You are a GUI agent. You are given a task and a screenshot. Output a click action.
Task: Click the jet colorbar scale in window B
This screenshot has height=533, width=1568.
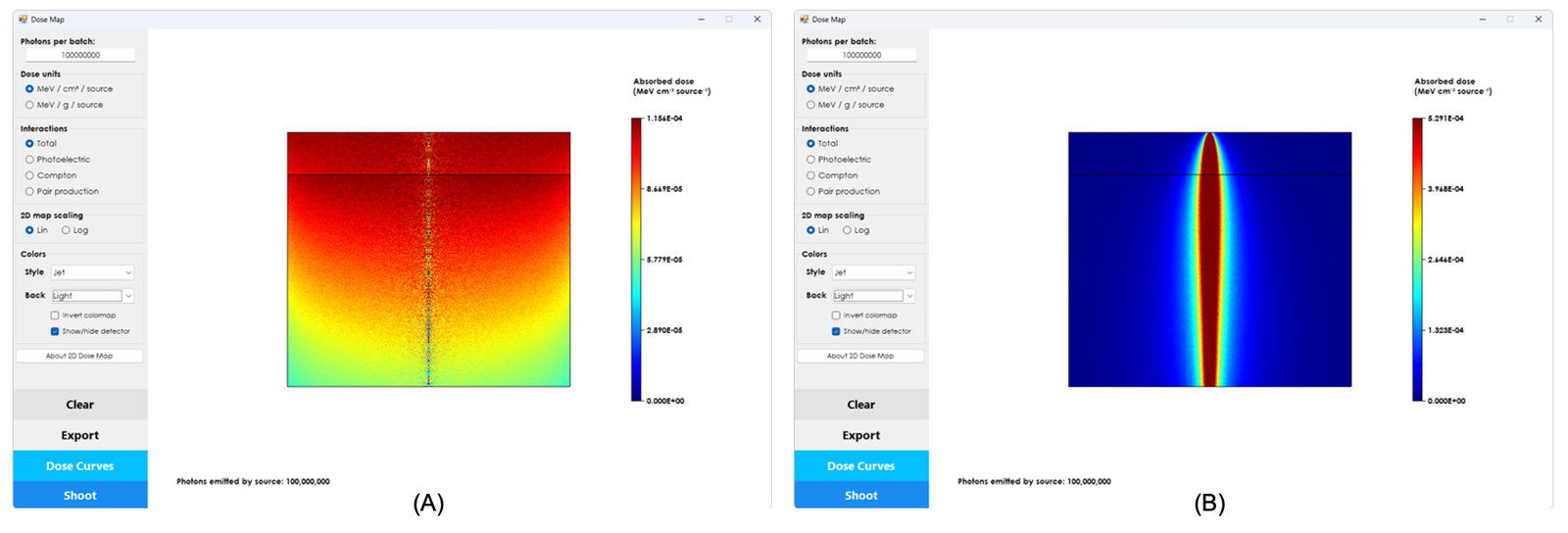(x=1417, y=260)
